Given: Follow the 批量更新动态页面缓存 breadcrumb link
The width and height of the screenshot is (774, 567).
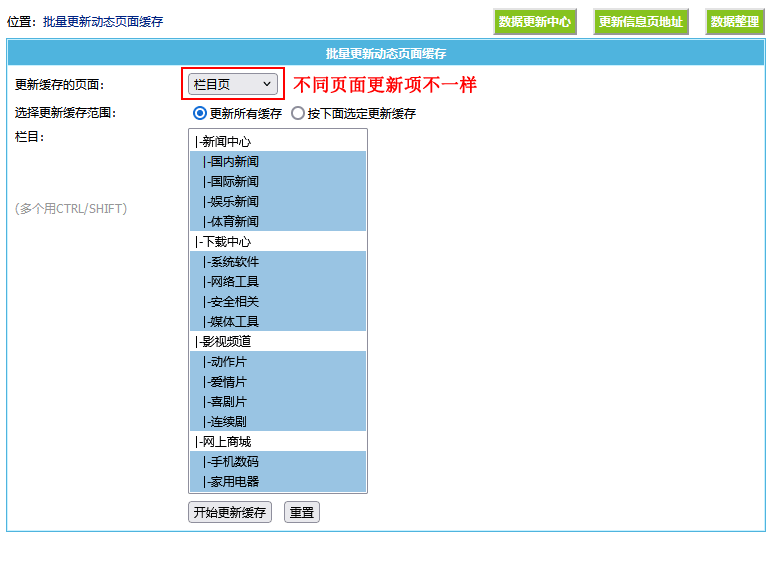Looking at the screenshot, I should 103,21.
